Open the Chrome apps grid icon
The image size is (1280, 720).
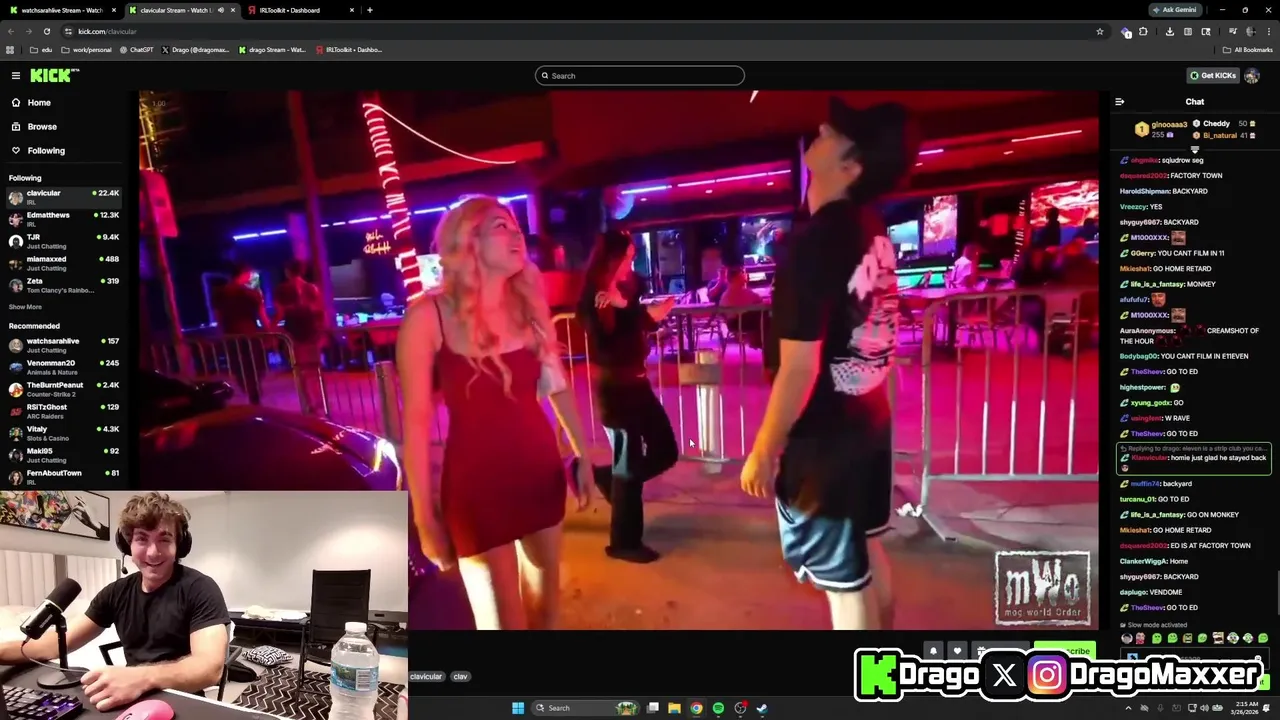[11, 50]
